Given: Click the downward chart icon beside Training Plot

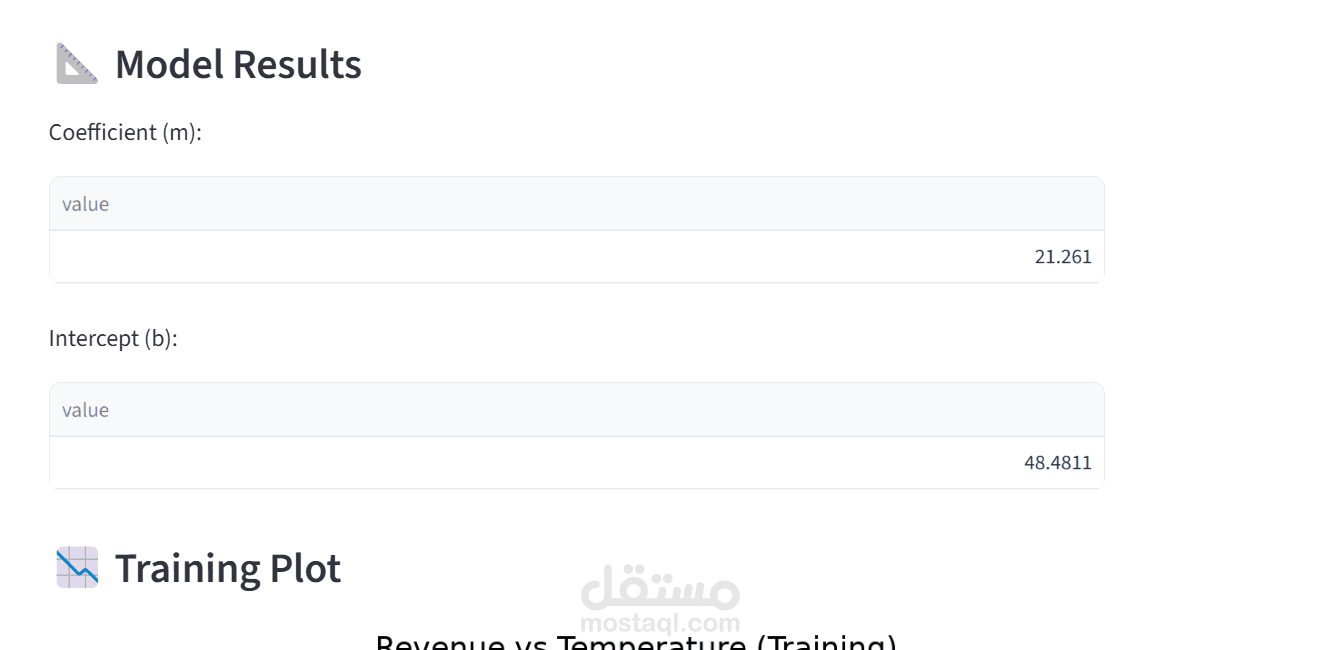Looking at the screenshot, I should tap(77, 567).
